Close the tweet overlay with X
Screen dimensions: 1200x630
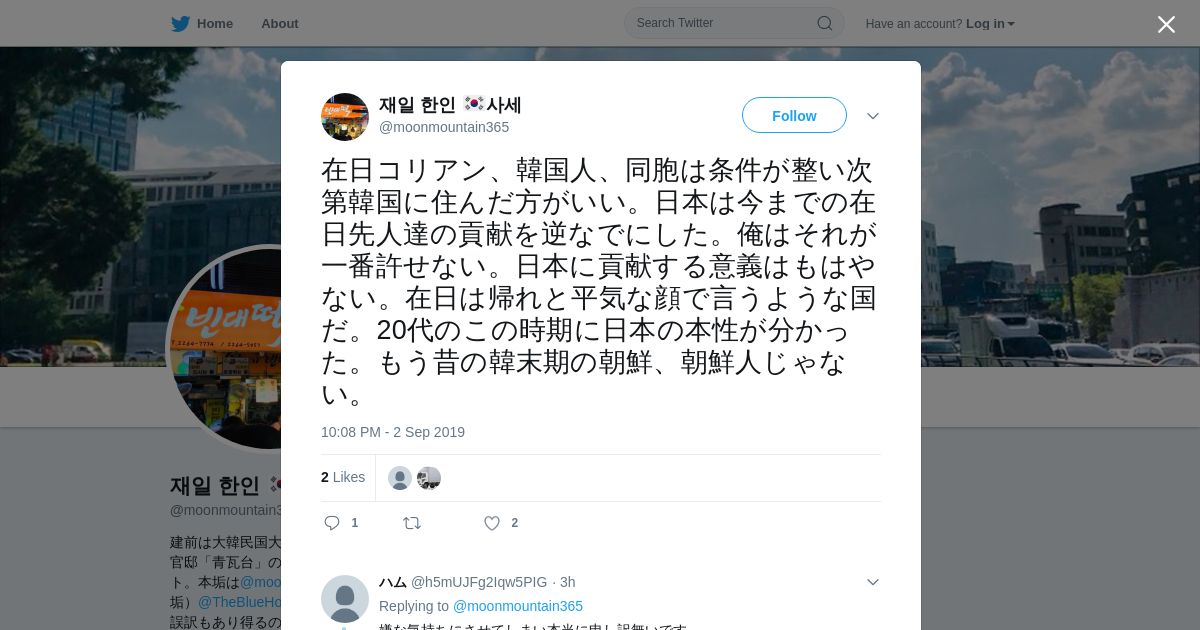pos(1166,24)
